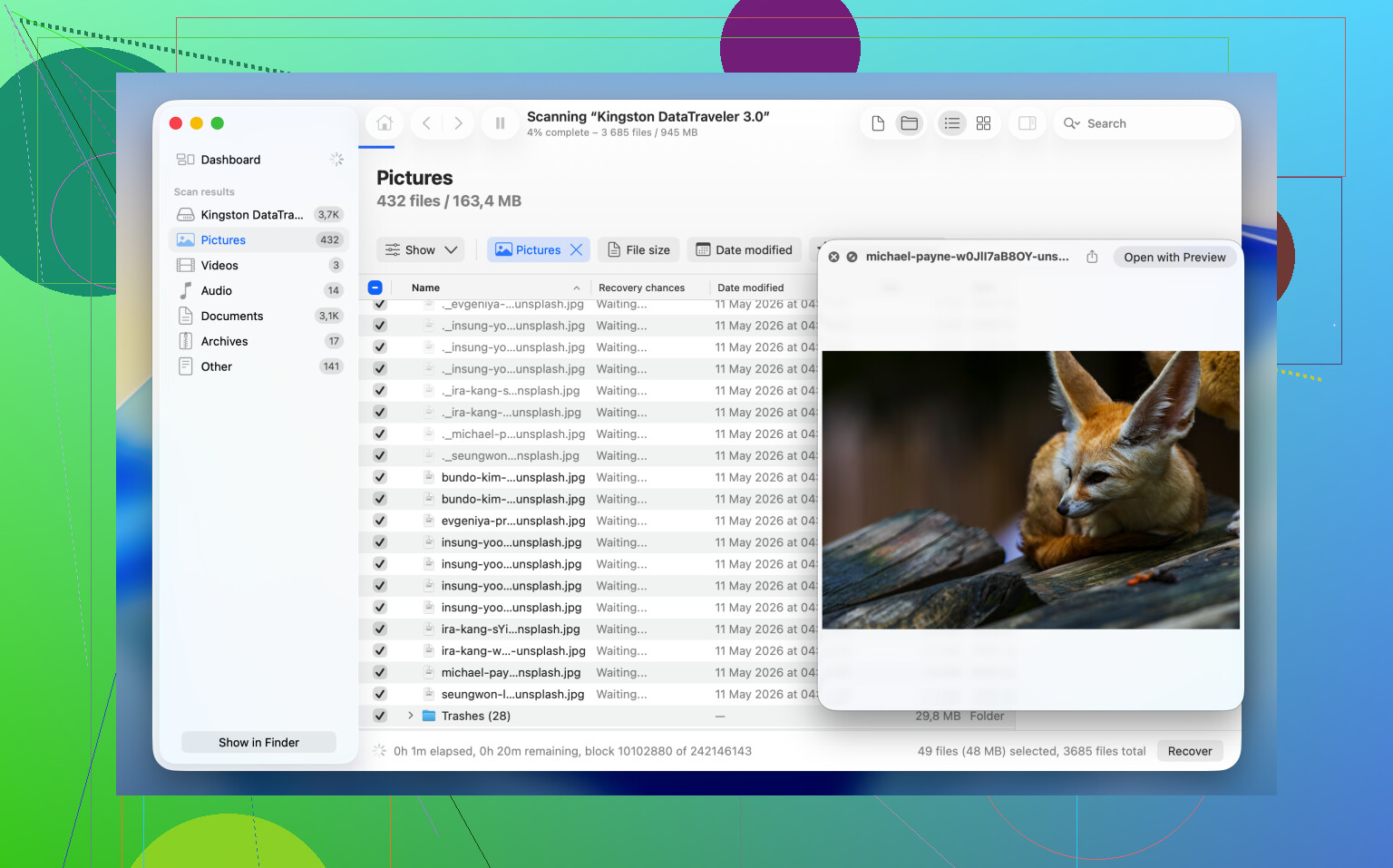Open the File size filter

pos(638,250)
